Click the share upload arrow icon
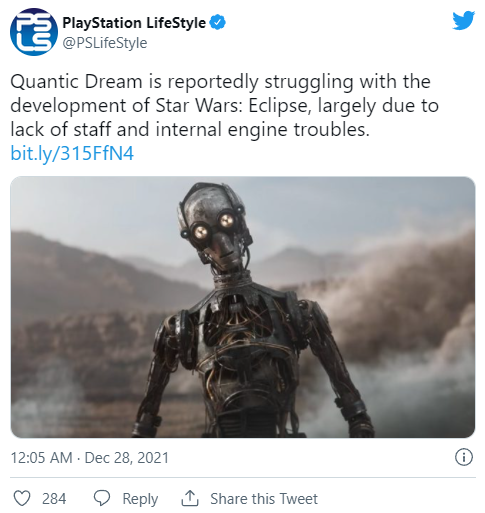This screenshot has height=513, width=485. [x=190, y=498]
